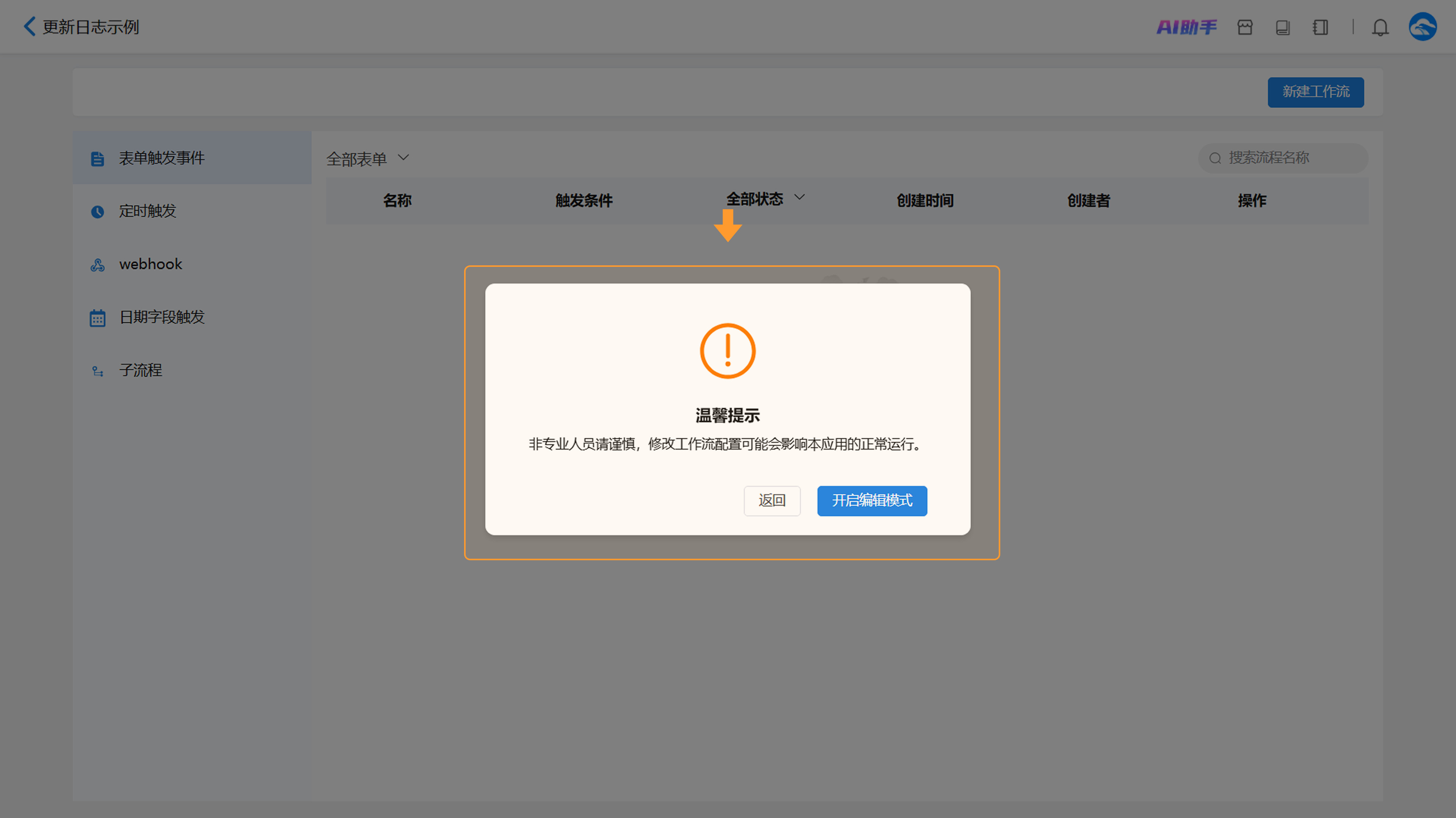Select the 表单触发事件 menu item

(192, 158)
